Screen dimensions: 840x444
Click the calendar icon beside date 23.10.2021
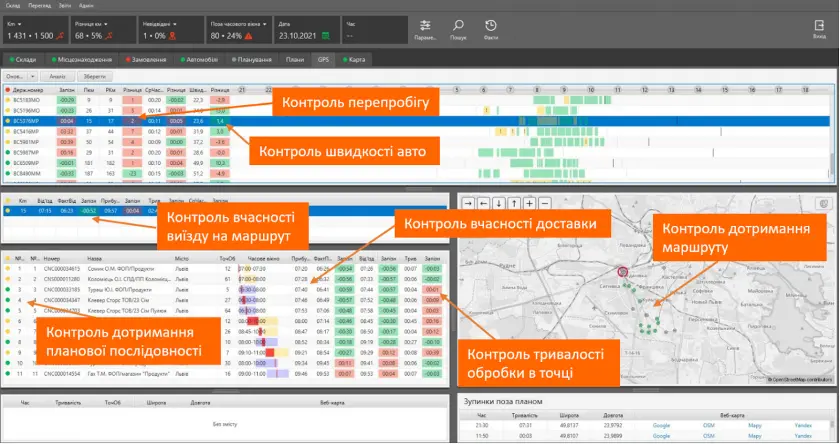329,35
